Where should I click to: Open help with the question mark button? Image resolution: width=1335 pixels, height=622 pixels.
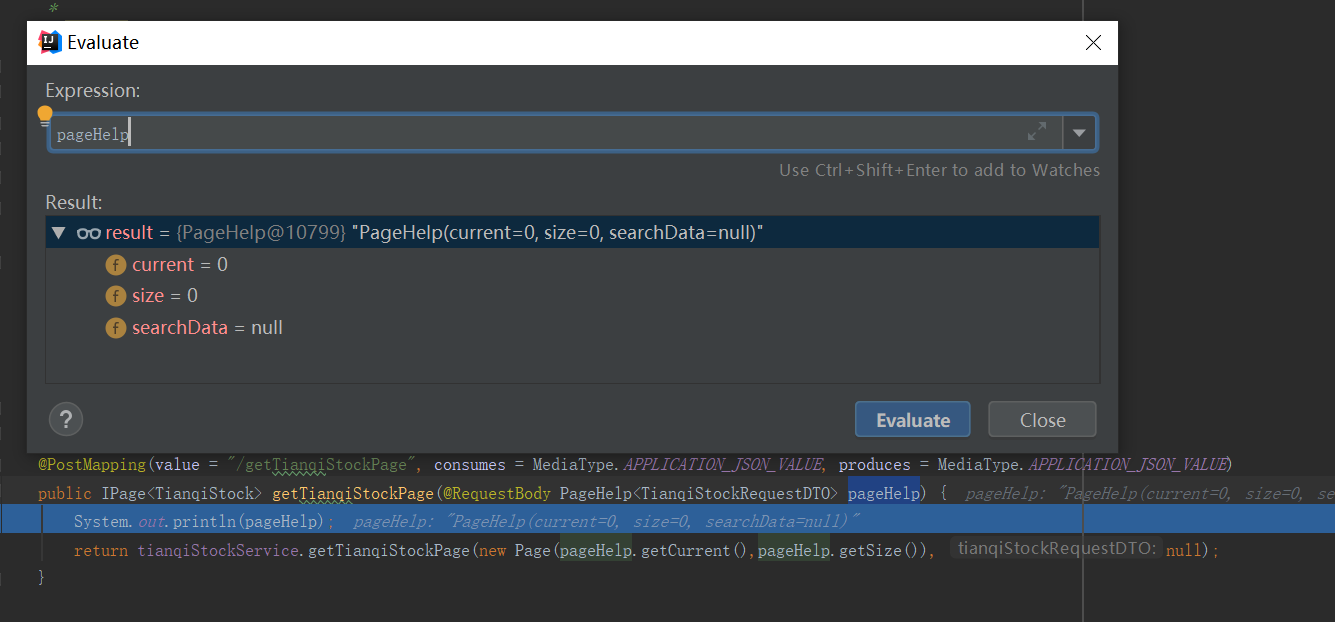point(66,419)
